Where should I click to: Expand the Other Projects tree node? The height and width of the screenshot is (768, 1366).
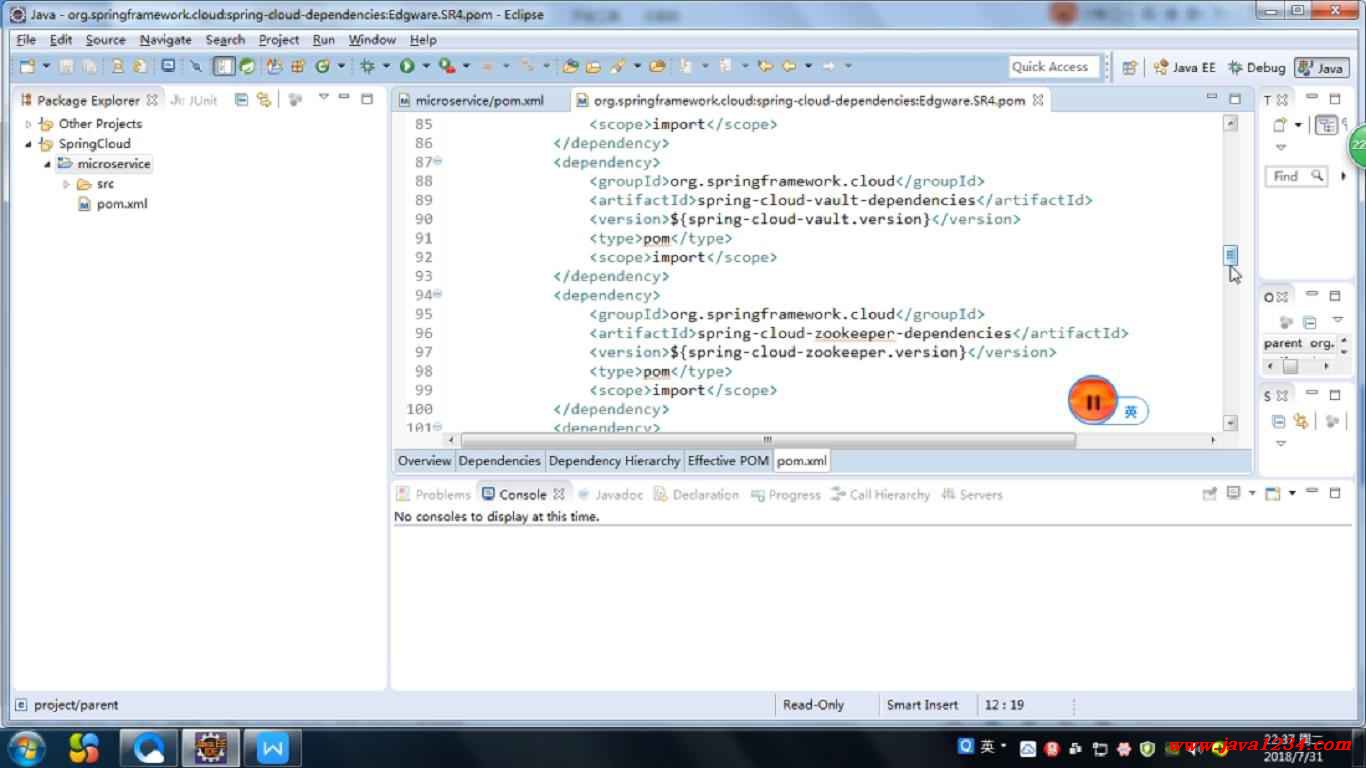[28, 124]
